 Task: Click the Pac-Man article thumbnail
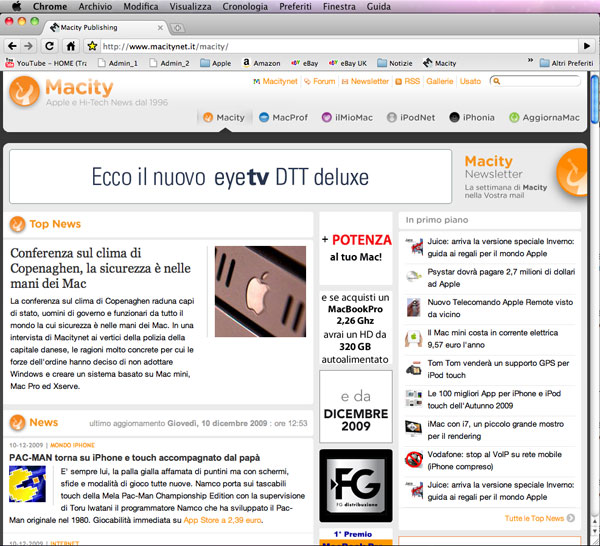pos(28,484)
